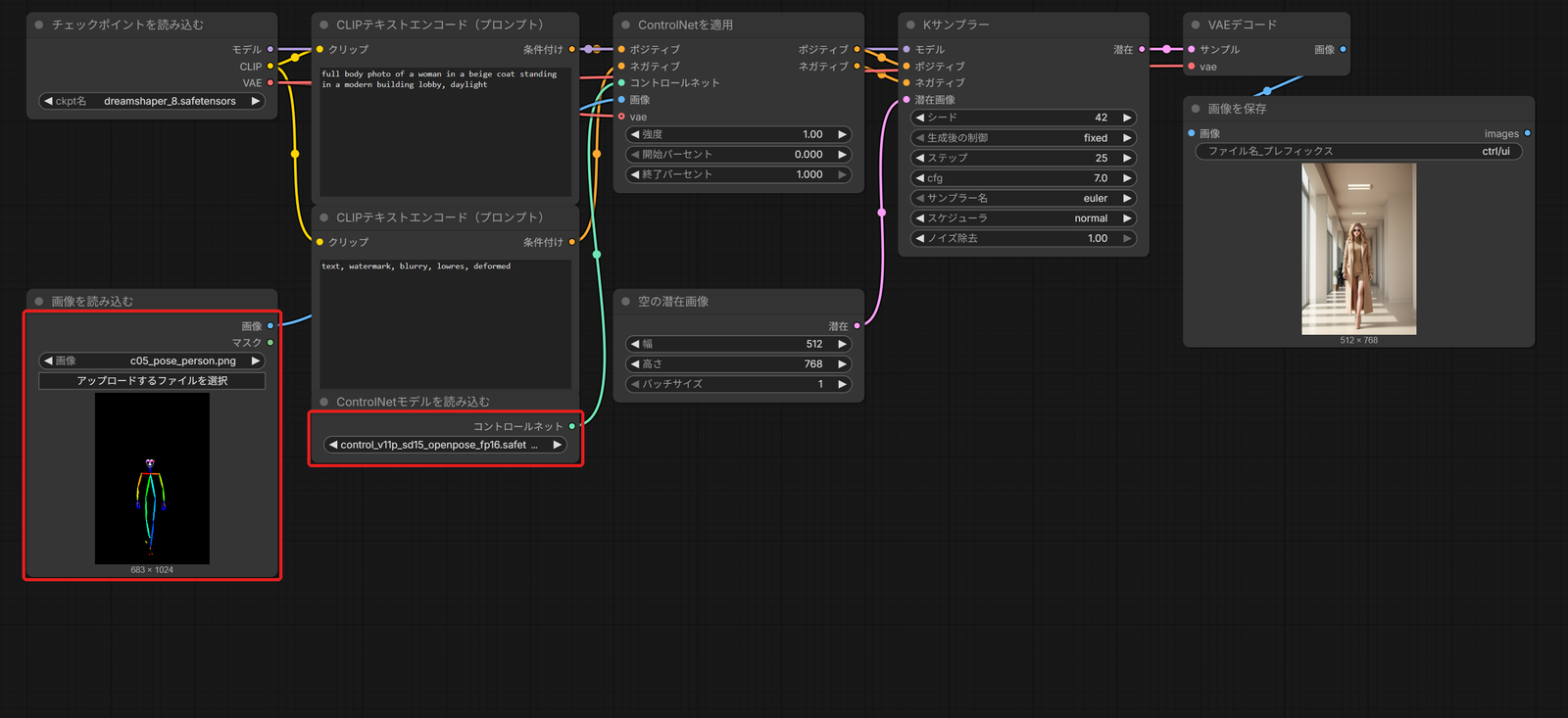
Task: Open the スケジューラ scheduler dropdown
Action: coord(1023,218)
